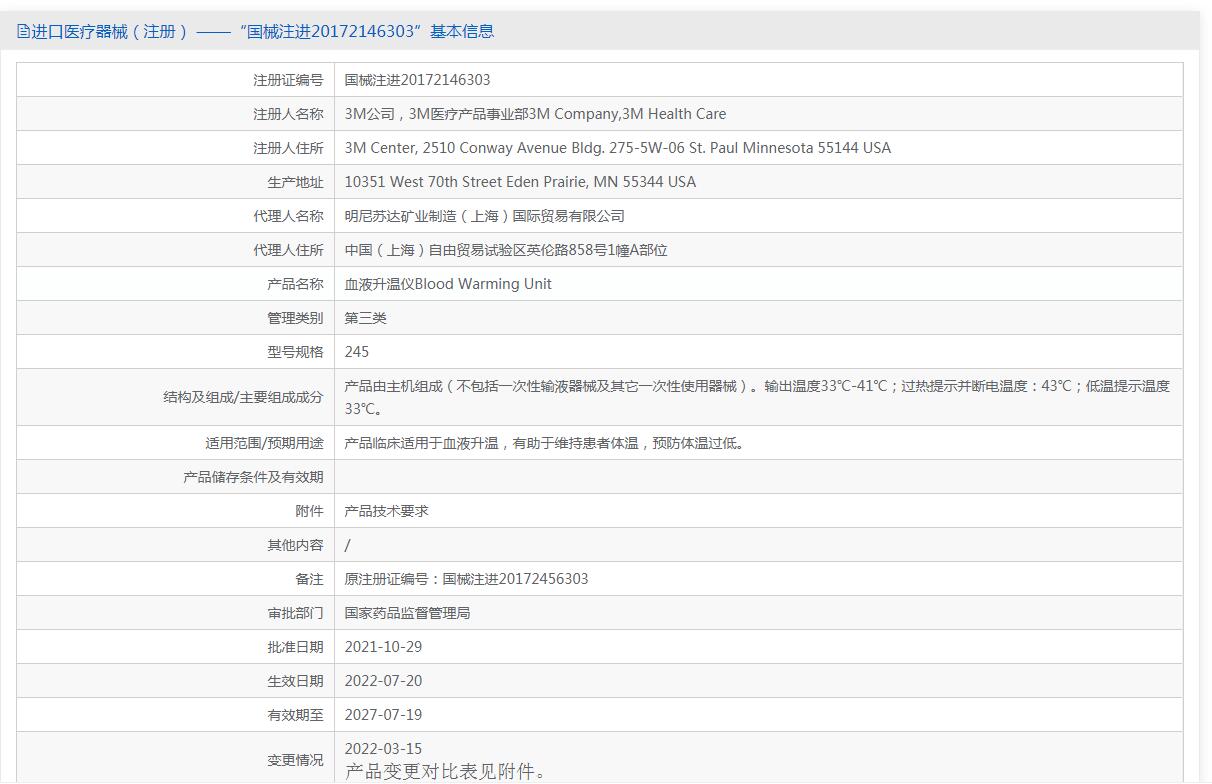Select the 原注册证编号：国械注进20172456303 remark
1212x784 pixels.
pos(467,579)
